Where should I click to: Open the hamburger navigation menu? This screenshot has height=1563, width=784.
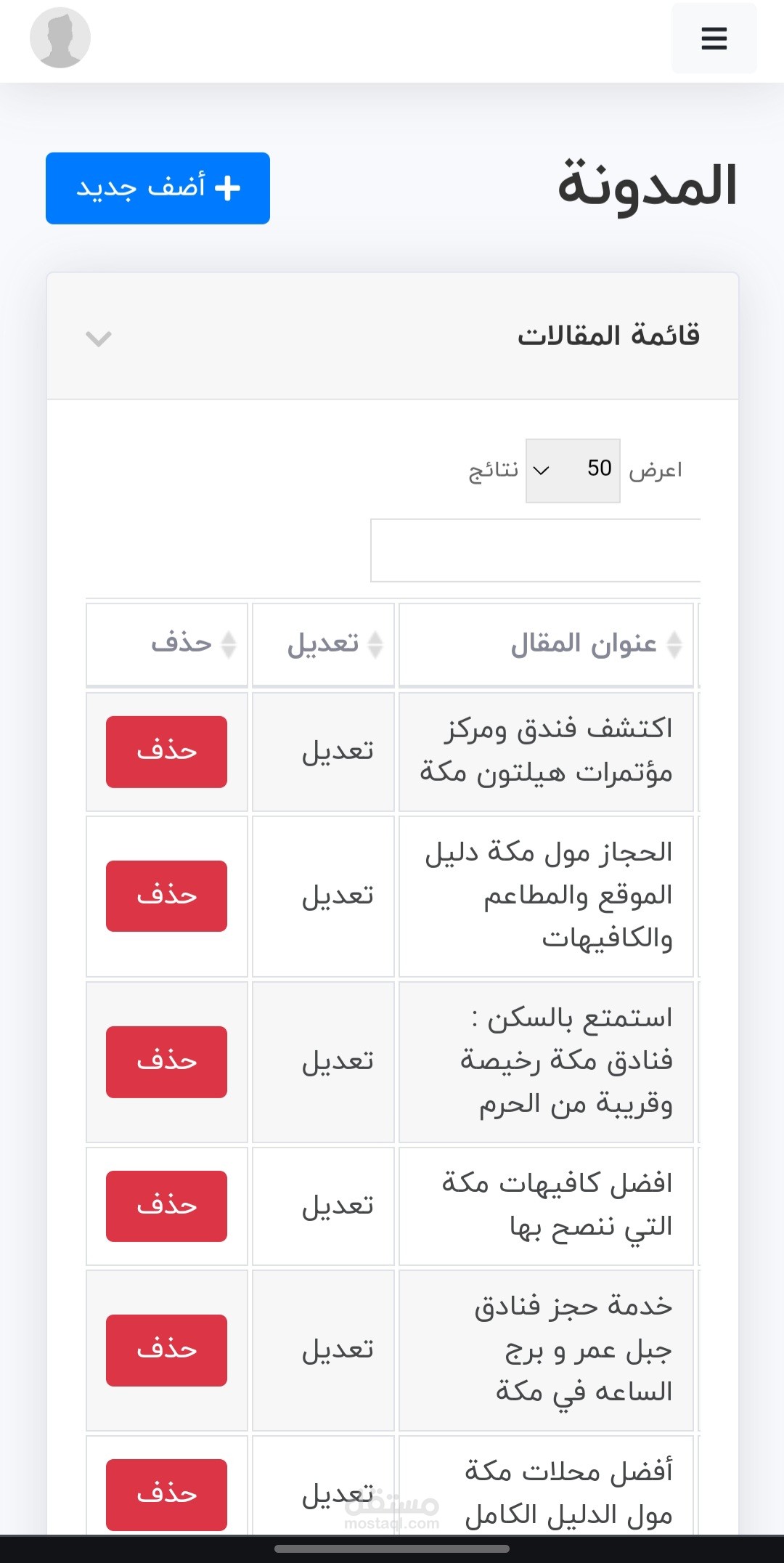[x=714, y=38]
